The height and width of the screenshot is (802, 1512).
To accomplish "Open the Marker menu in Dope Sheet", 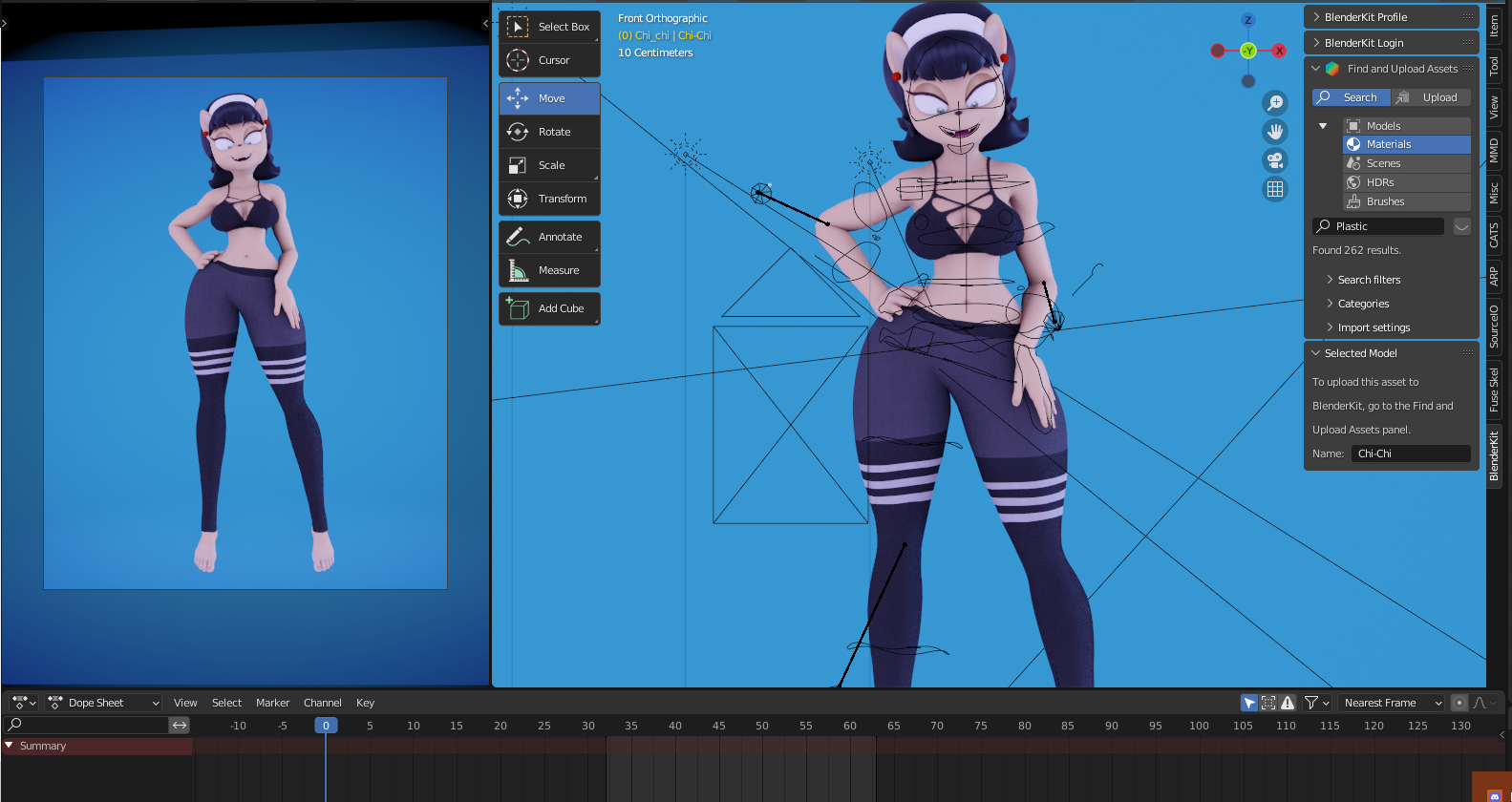I will coord(272,703).
